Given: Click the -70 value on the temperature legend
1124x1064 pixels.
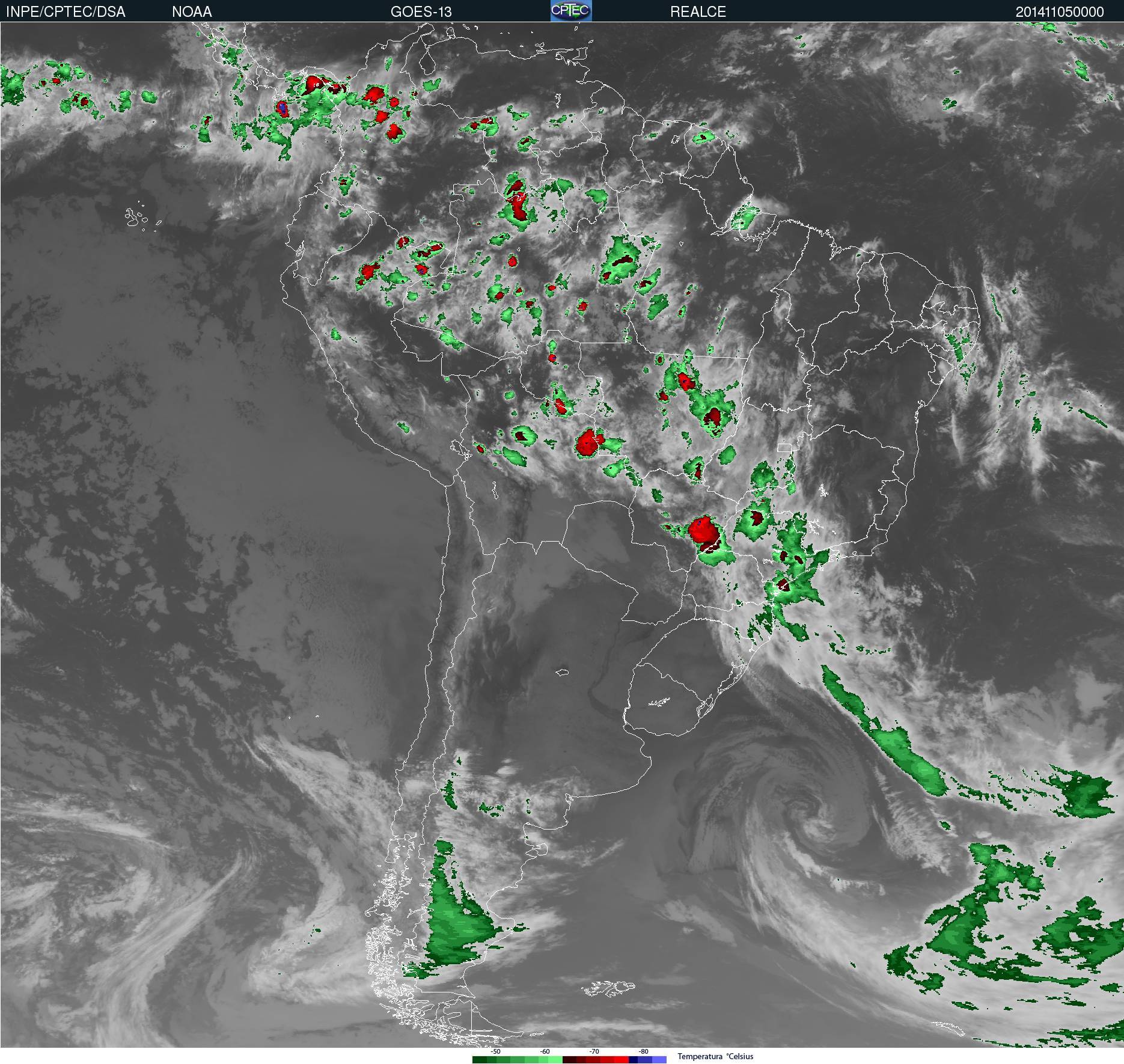Looking at the screenshot, I should point(594,1051).
